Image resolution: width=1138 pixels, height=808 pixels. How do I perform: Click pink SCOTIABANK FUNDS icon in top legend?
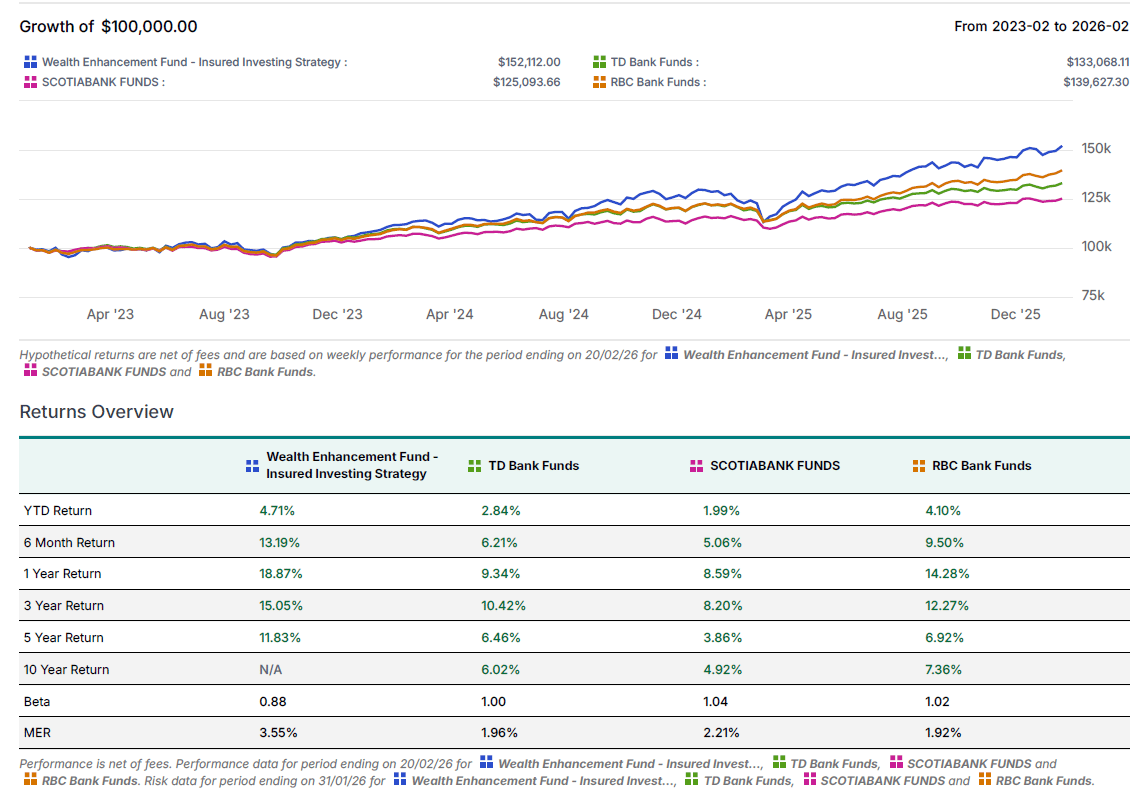(31, 82)
